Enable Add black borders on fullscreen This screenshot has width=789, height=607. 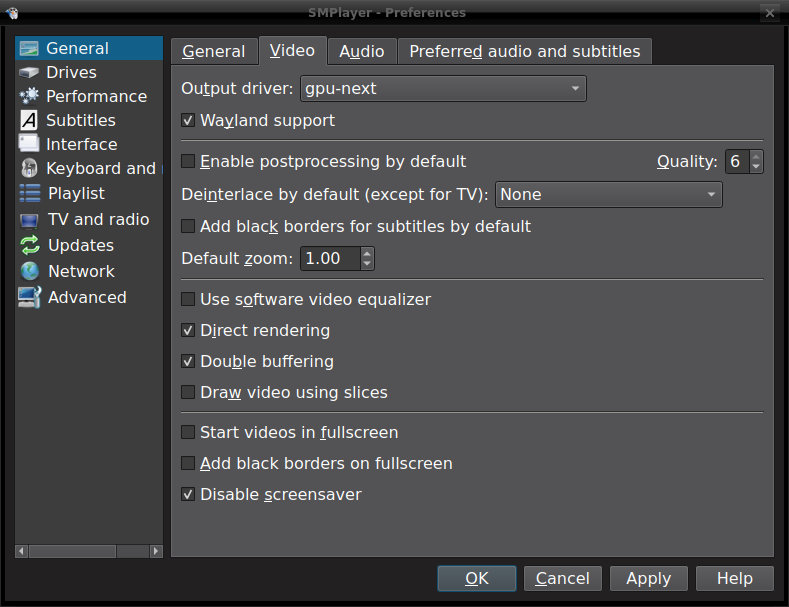(188, 463)
